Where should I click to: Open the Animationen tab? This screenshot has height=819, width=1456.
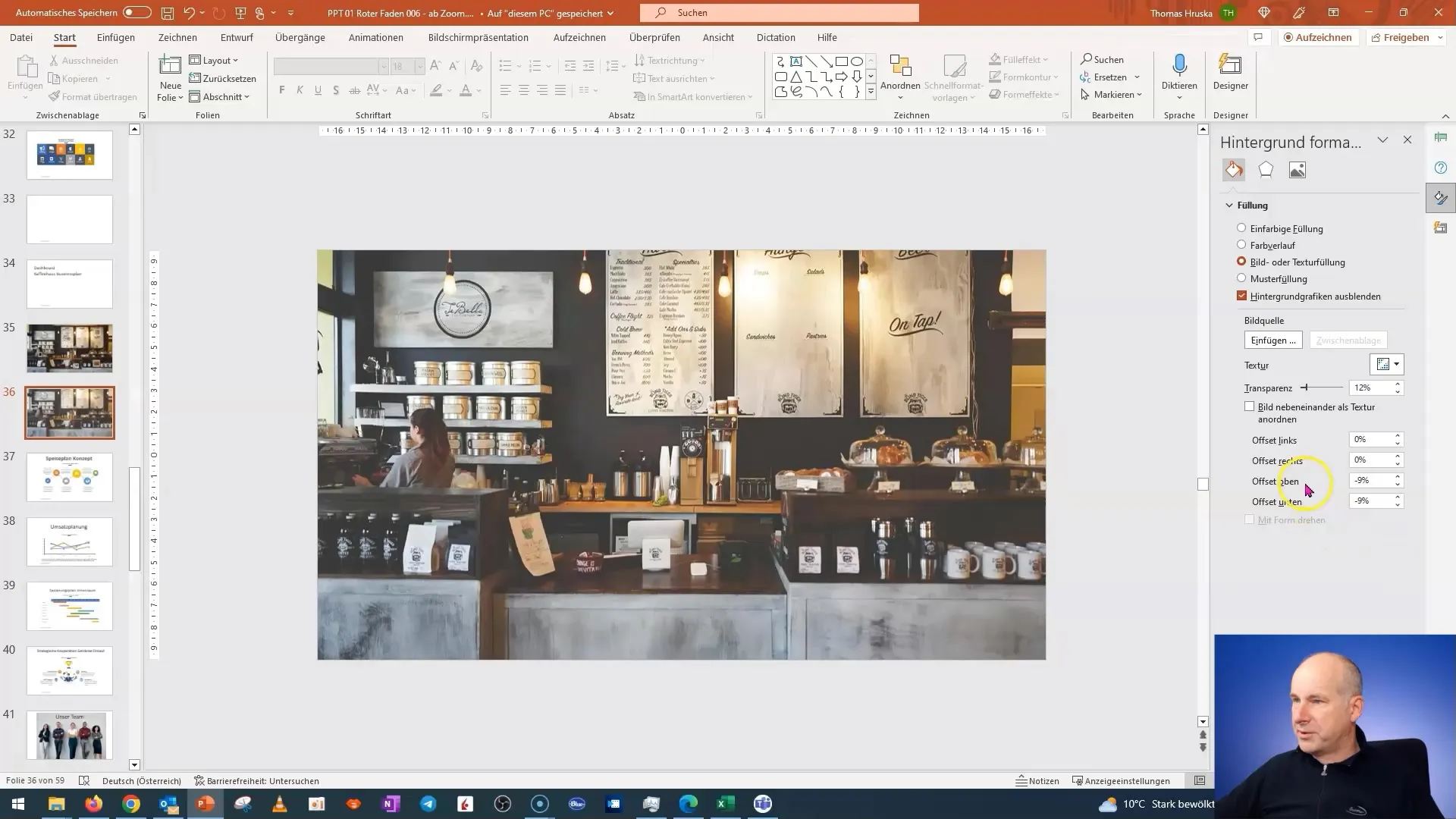pos(376,37)
